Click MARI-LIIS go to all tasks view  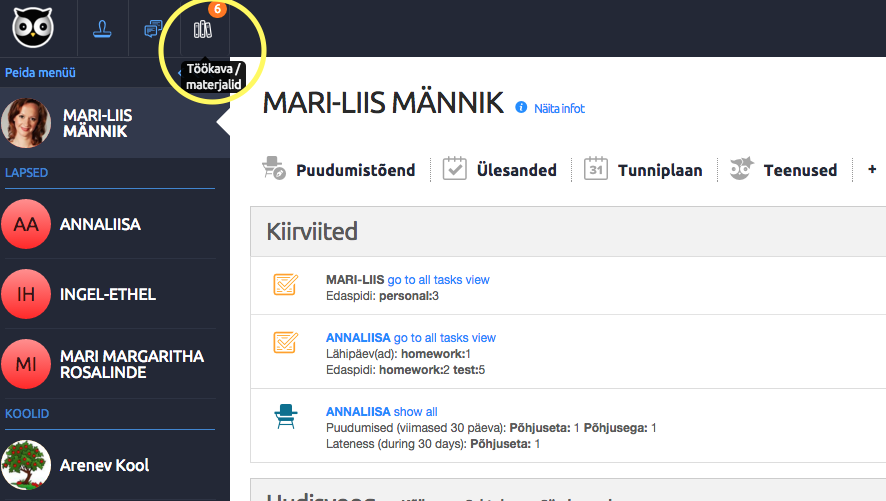[x=438, y=280]
